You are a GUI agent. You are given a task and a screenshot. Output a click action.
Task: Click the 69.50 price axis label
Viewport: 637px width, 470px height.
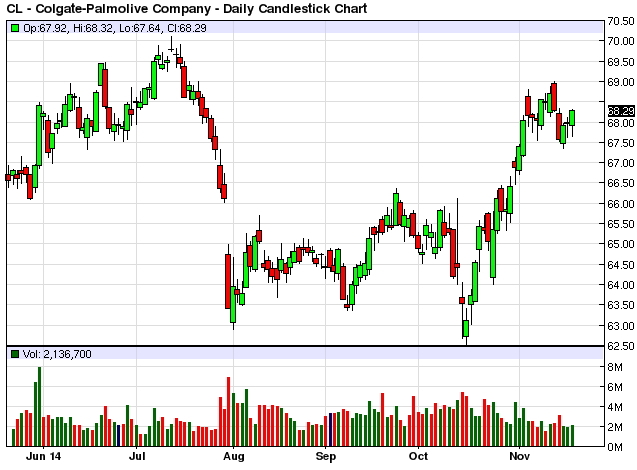620,62
